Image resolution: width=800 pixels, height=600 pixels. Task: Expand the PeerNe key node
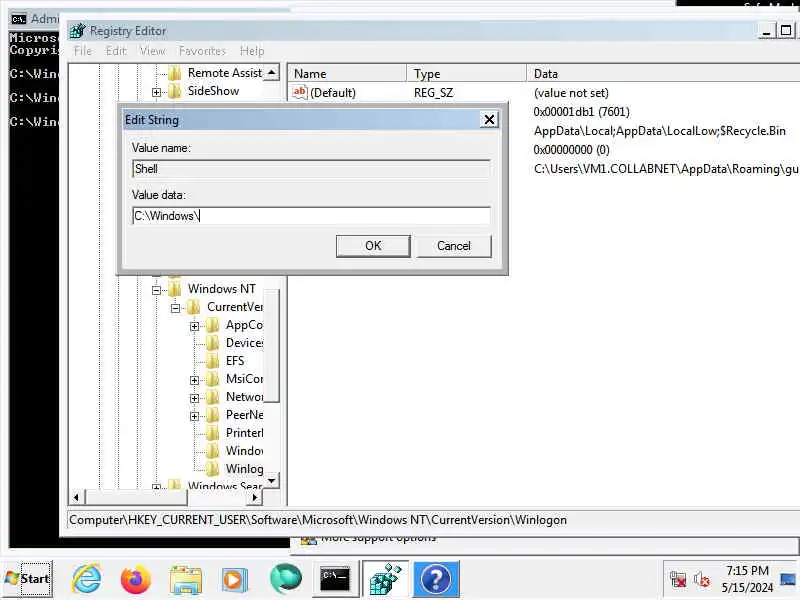point(194,416)
